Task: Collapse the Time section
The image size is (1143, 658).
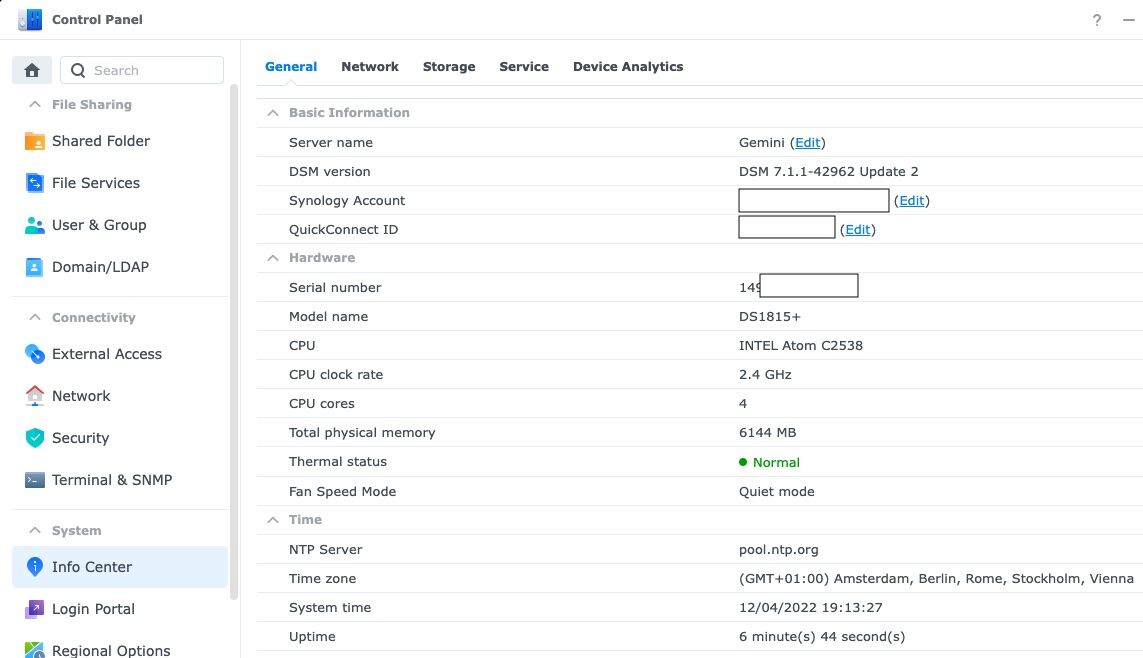Action: (273, 520)
